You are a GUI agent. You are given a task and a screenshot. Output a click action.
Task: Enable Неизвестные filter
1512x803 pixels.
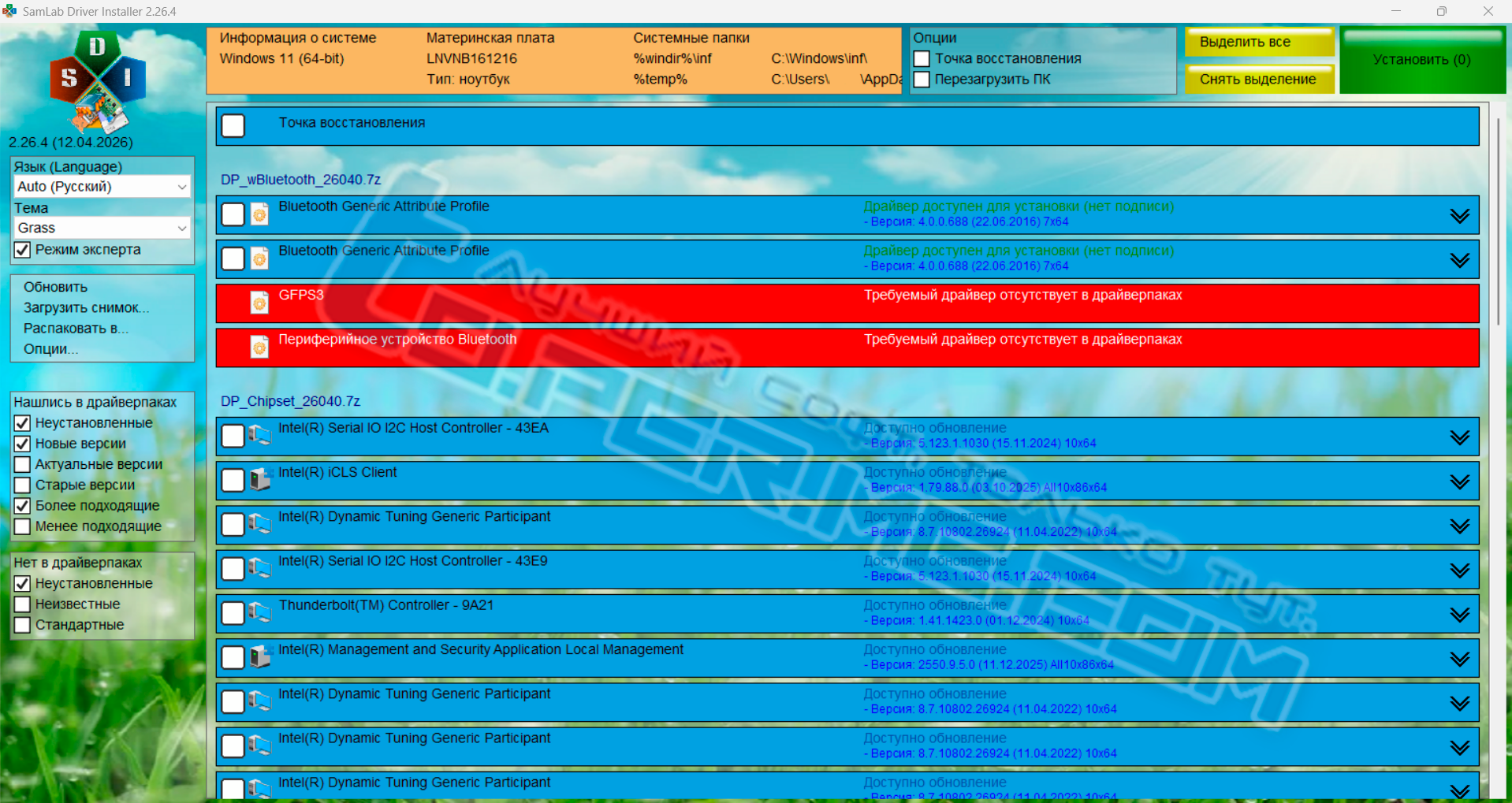click(x=22, y=604)
